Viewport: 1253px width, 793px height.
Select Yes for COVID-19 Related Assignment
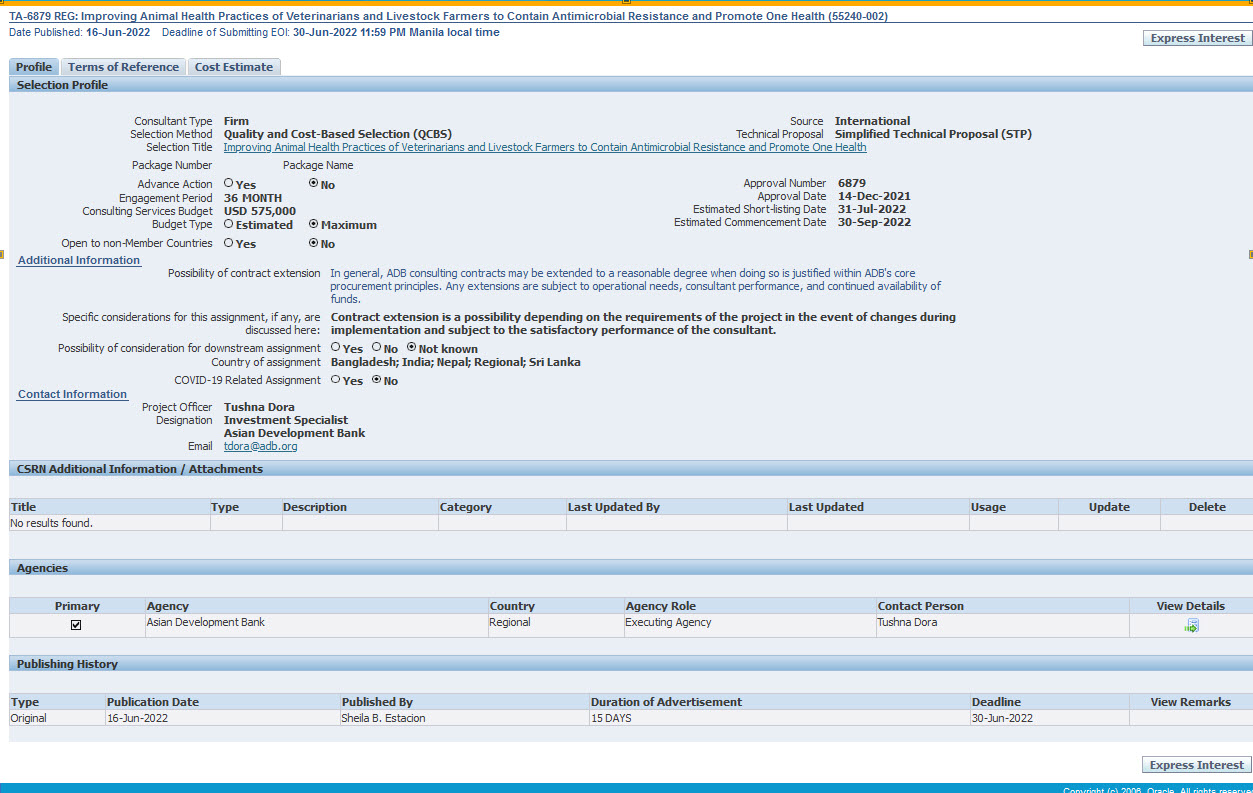[336, 380]
